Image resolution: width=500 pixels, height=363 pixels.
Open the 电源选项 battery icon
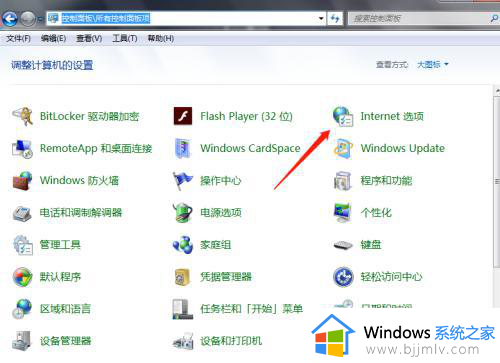click(183, 212)
